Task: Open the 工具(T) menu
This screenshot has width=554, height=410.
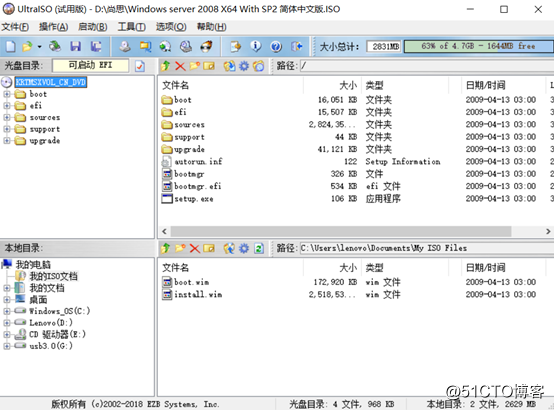Action: [131, 27]
